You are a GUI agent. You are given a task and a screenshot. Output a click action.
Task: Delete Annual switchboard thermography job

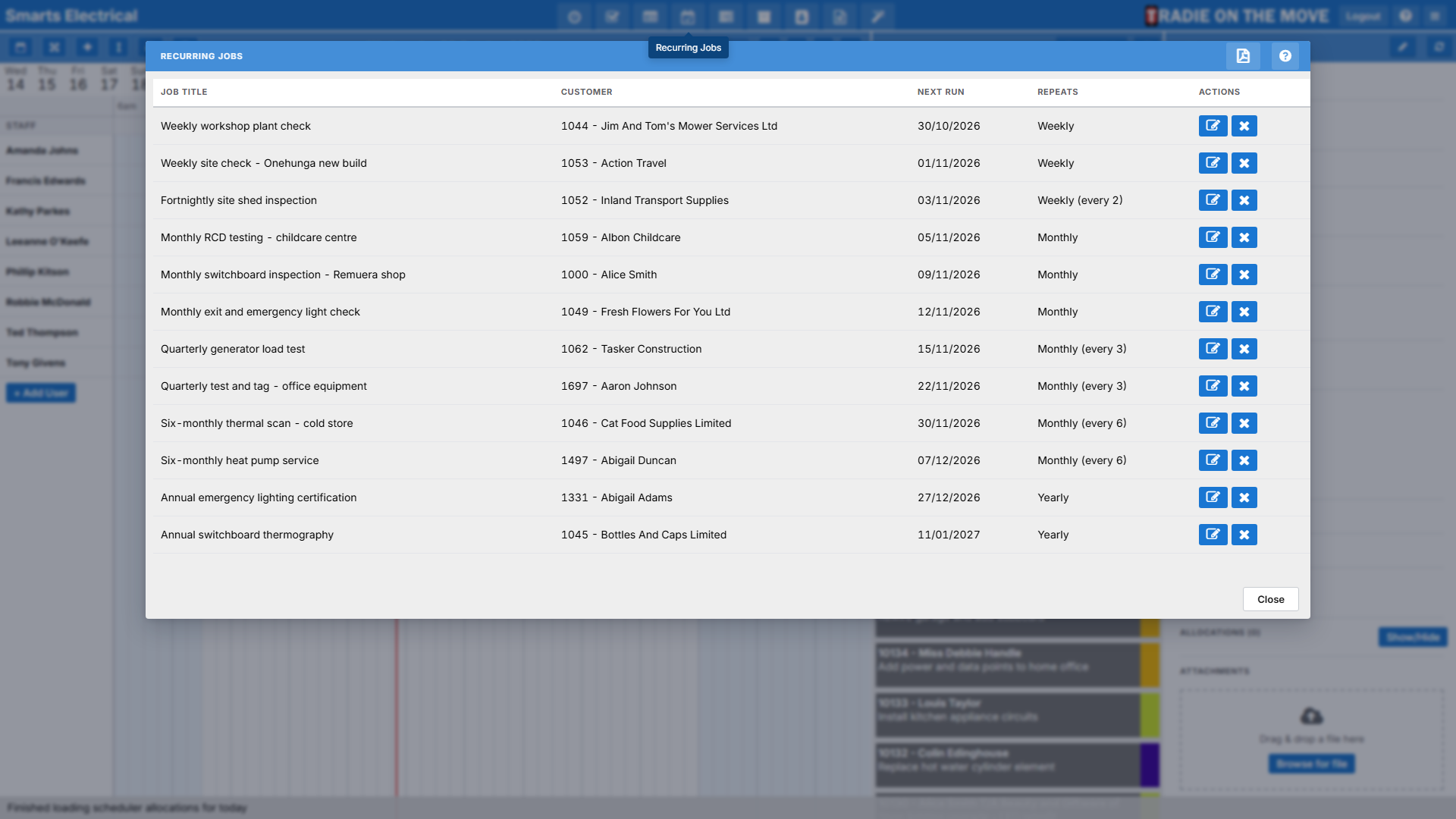point(1244,535)
